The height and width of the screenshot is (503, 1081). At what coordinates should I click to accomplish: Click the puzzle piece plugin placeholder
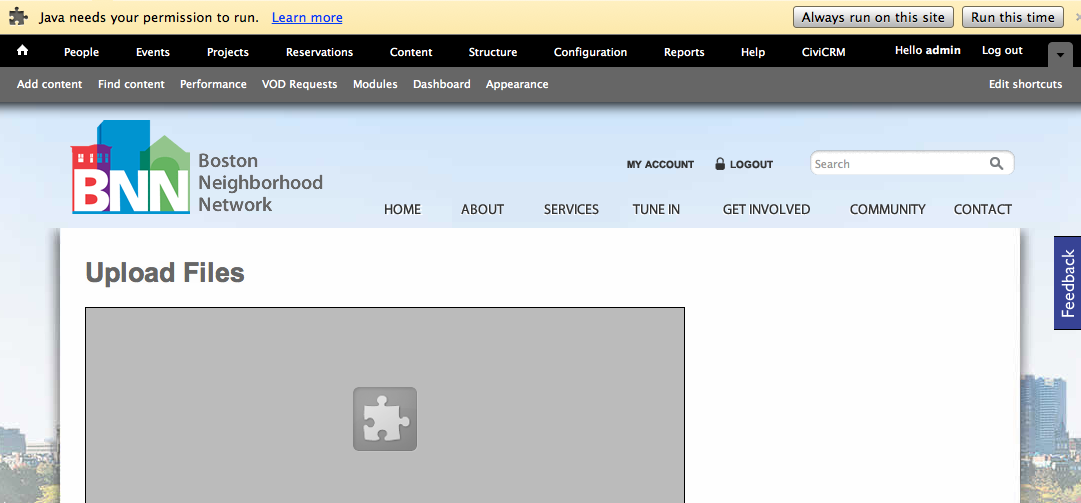(385, 419)
